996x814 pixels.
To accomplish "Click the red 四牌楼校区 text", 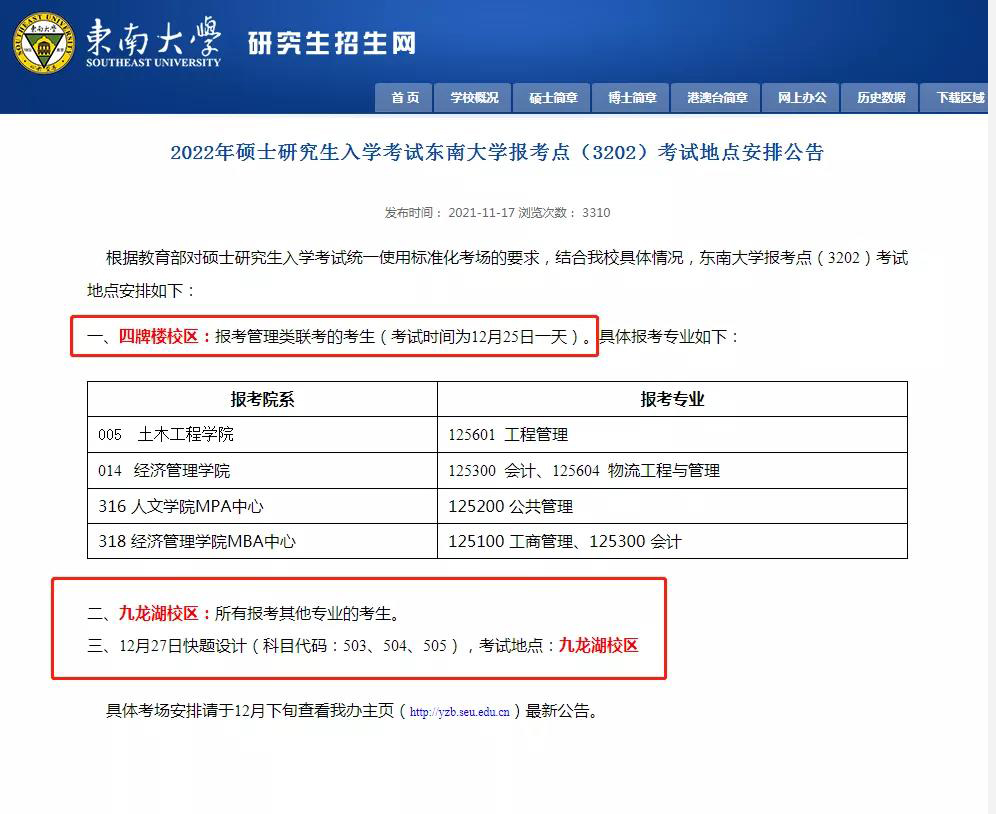I will tap(165, 336).
